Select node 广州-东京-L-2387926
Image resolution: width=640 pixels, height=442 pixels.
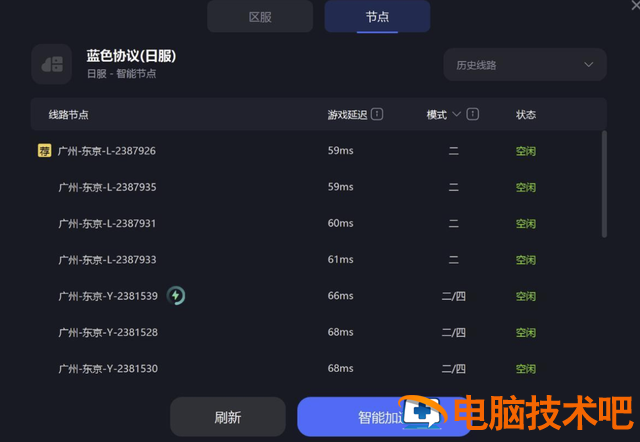click(x=318, y=151)
